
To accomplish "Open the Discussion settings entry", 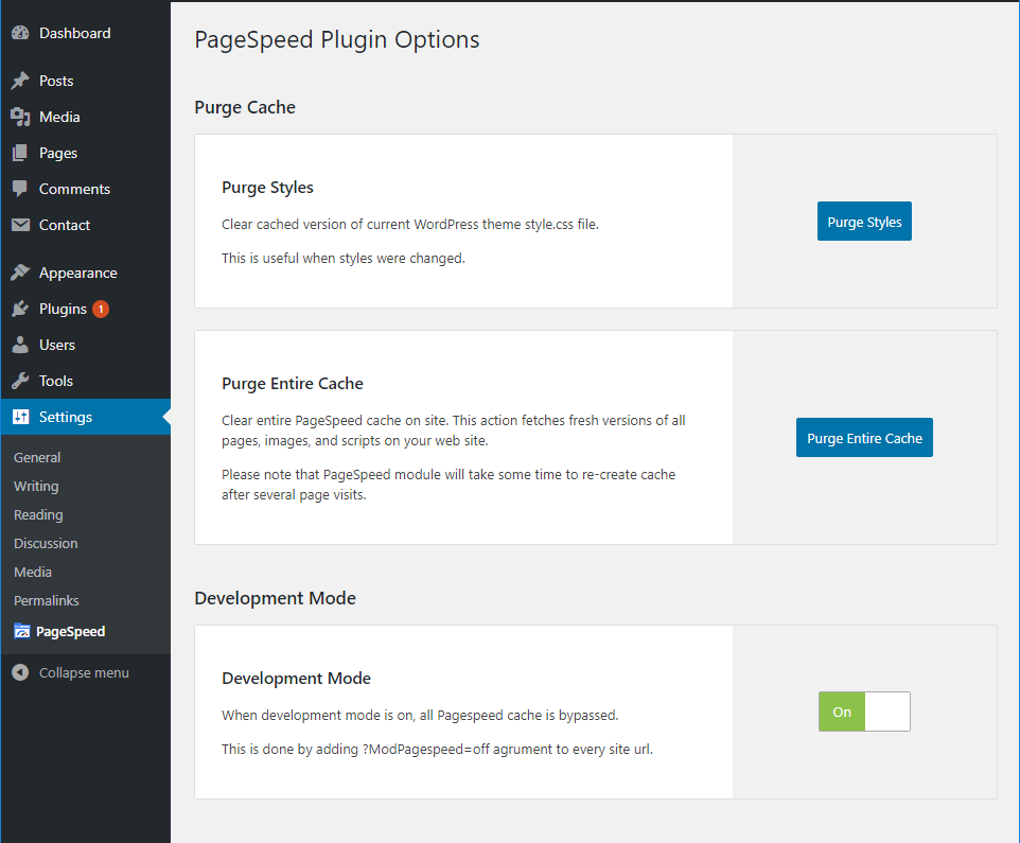I will 45,543.
